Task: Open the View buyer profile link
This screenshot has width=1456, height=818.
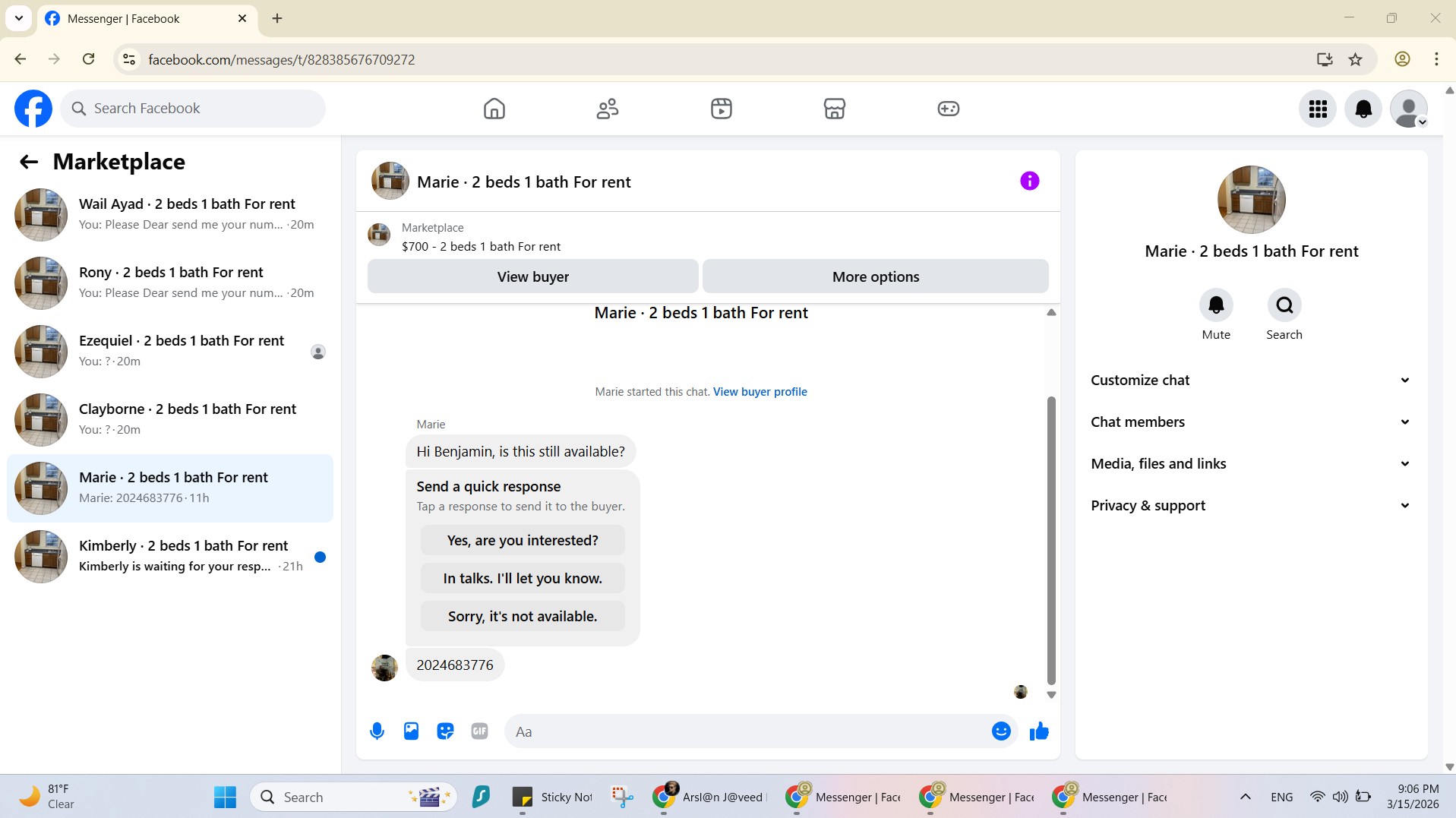Action: click(760, 392)
